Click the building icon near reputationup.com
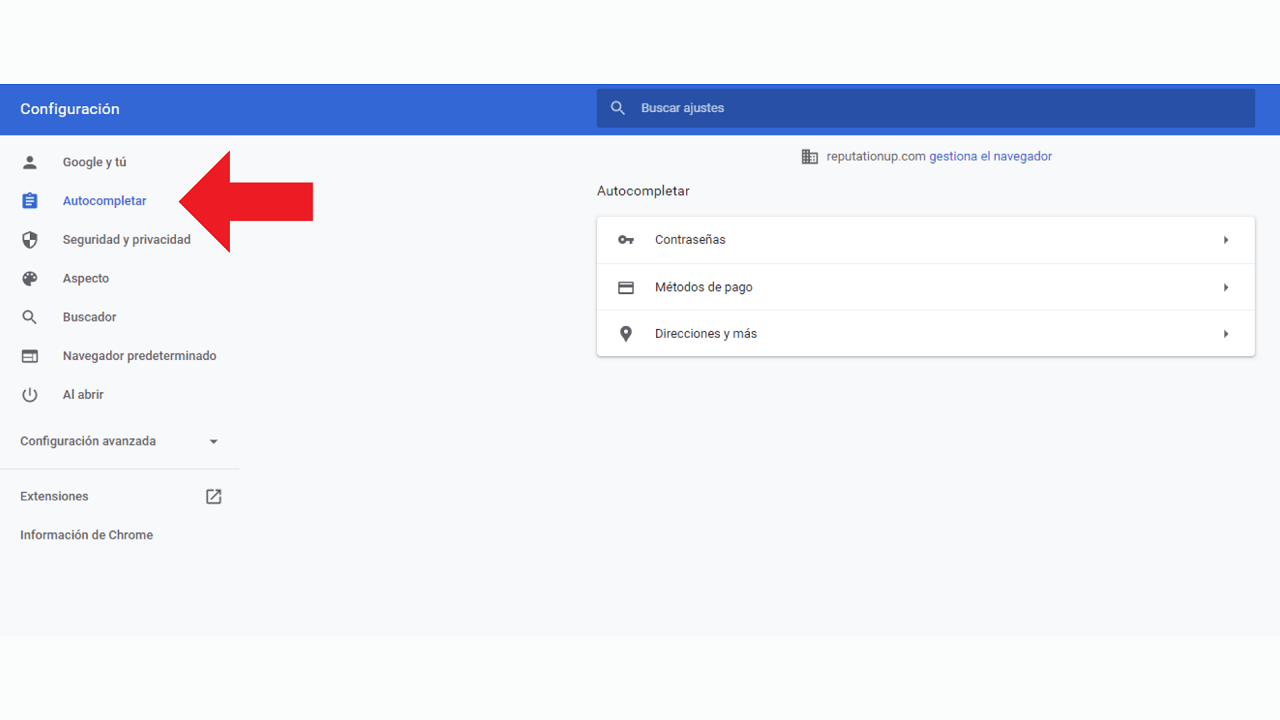The height and width of the screenshot is (720, 1280). click(x=809, y=156)
